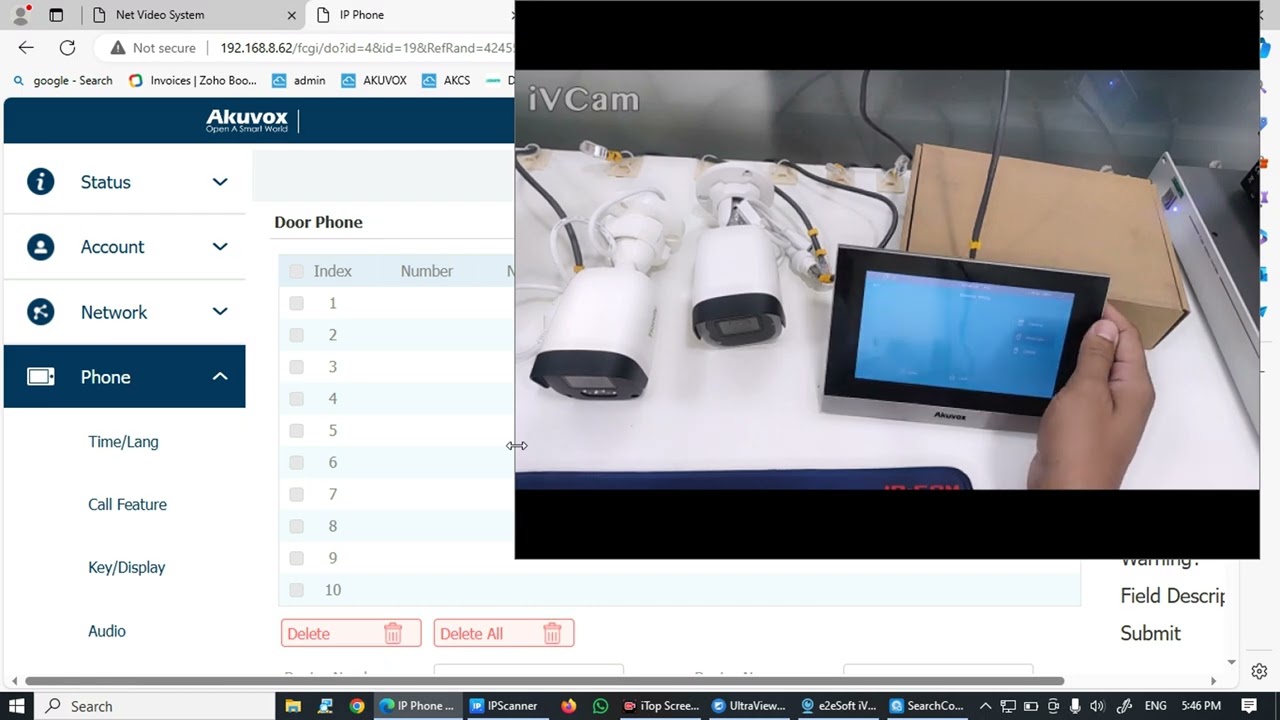Open e2eSoft iVCam taskbar item
This screenshot has height=720, width=1280.
tap(838, 706)
